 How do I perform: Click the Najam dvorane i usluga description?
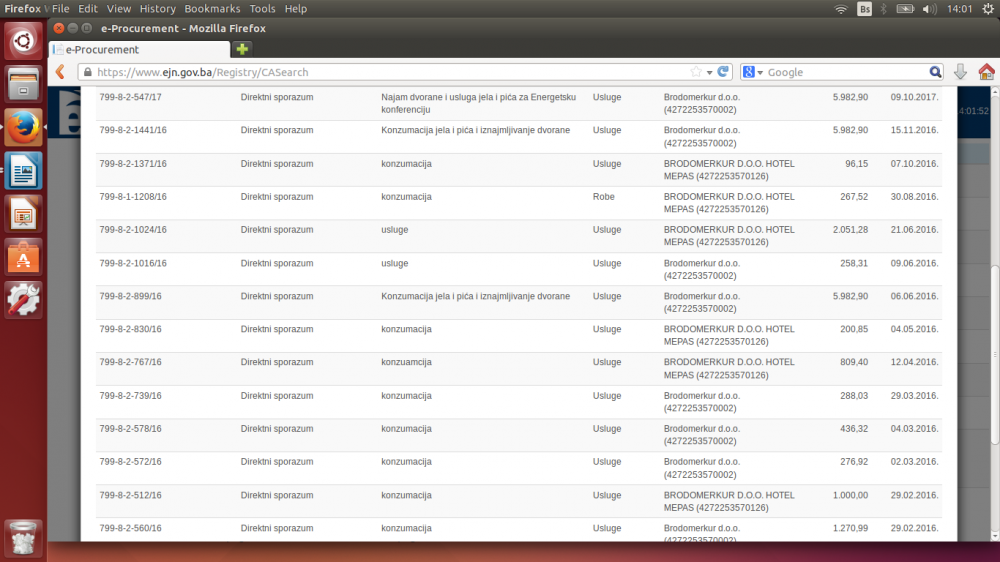(x=478, y=103)
